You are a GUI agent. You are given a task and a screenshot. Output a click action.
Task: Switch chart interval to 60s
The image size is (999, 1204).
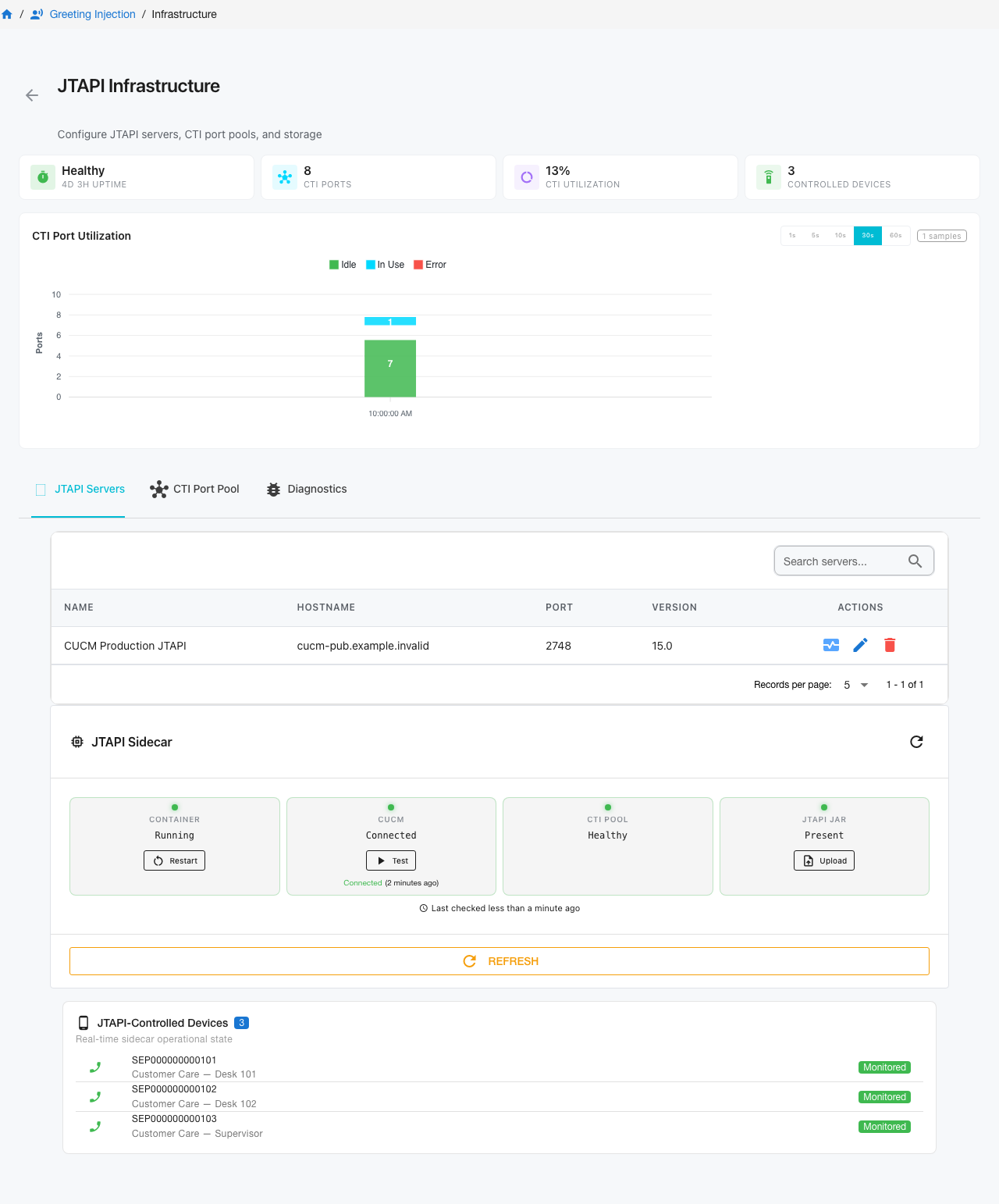tap(896, 236)
